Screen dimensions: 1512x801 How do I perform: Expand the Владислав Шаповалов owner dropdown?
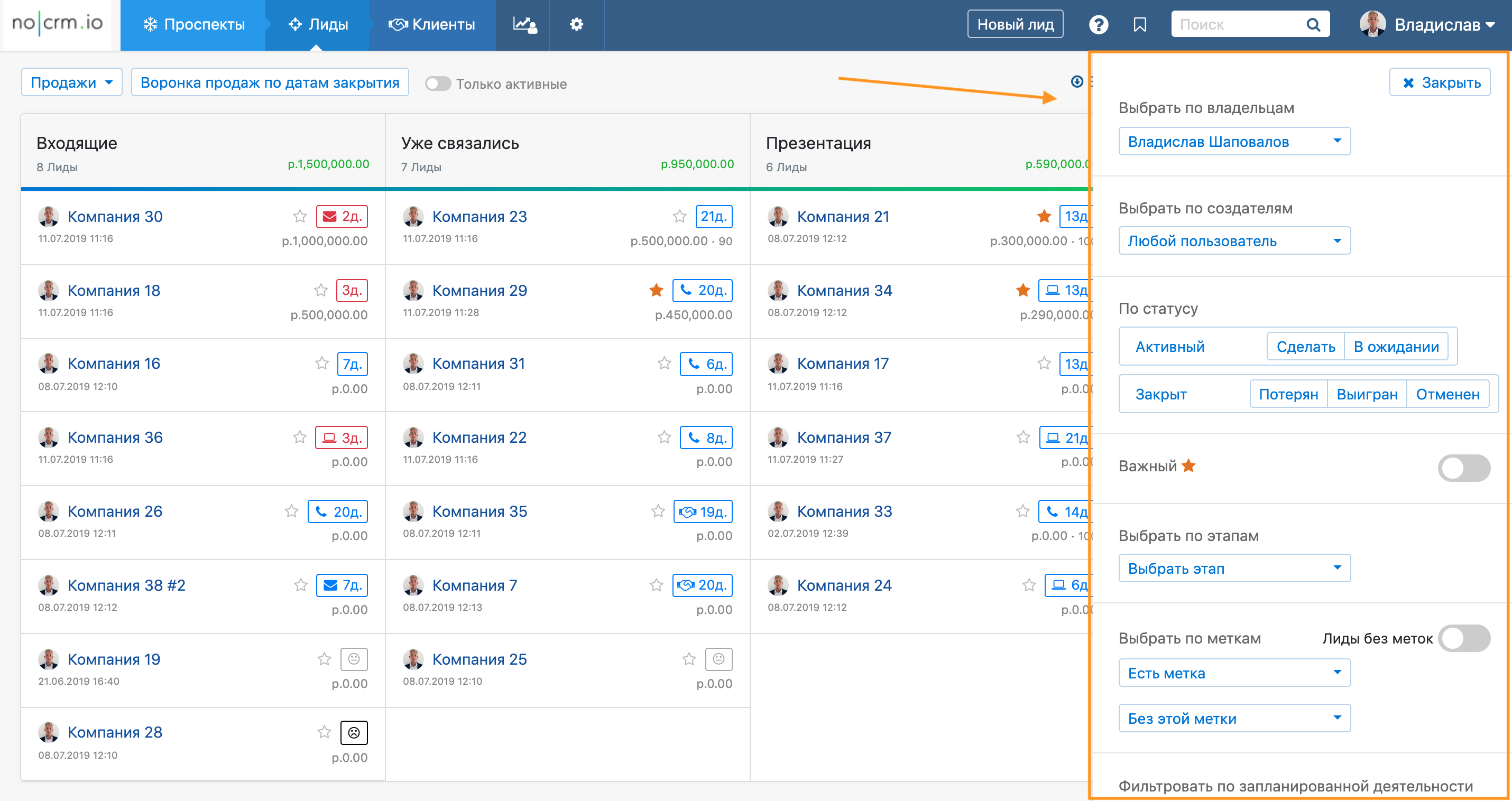click(x=1234, y=142)
